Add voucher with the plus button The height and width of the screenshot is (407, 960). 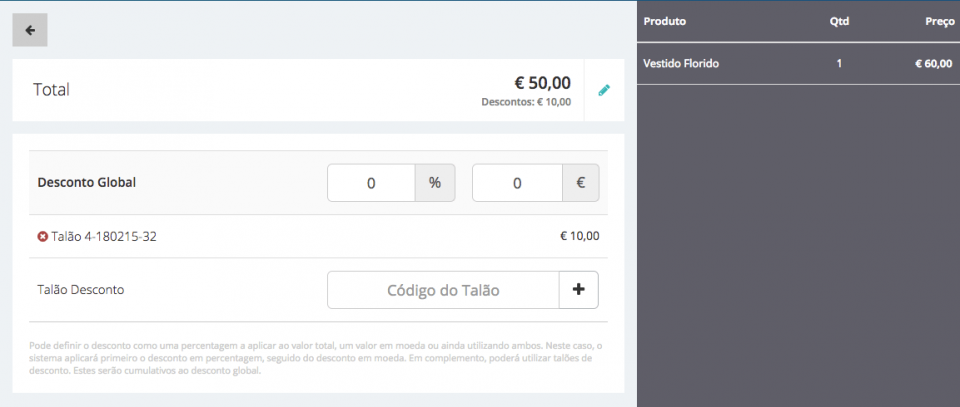578,290
